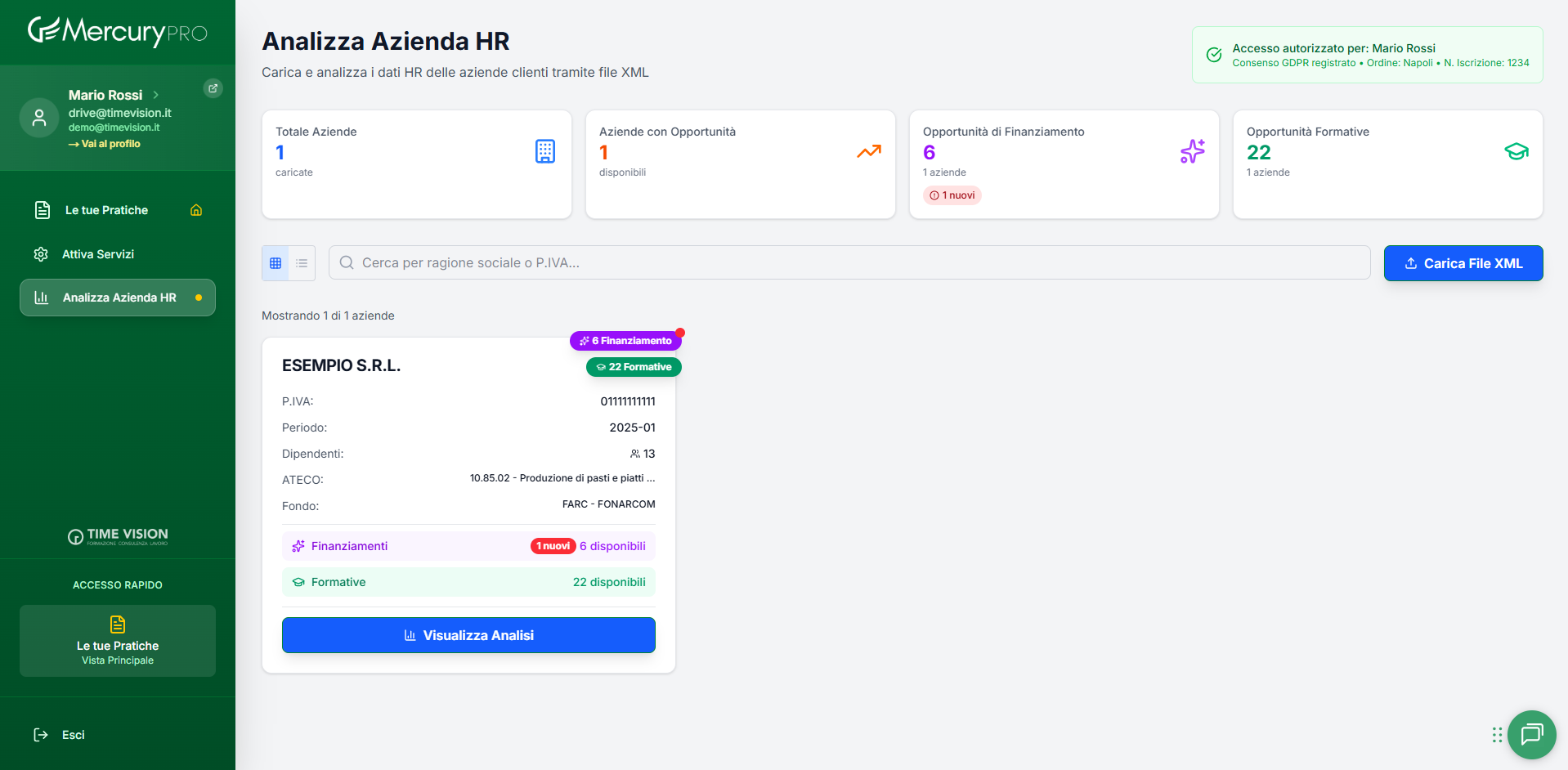
Task: Expand the Finanziamenti row in company card
Action: pos(468,546)
